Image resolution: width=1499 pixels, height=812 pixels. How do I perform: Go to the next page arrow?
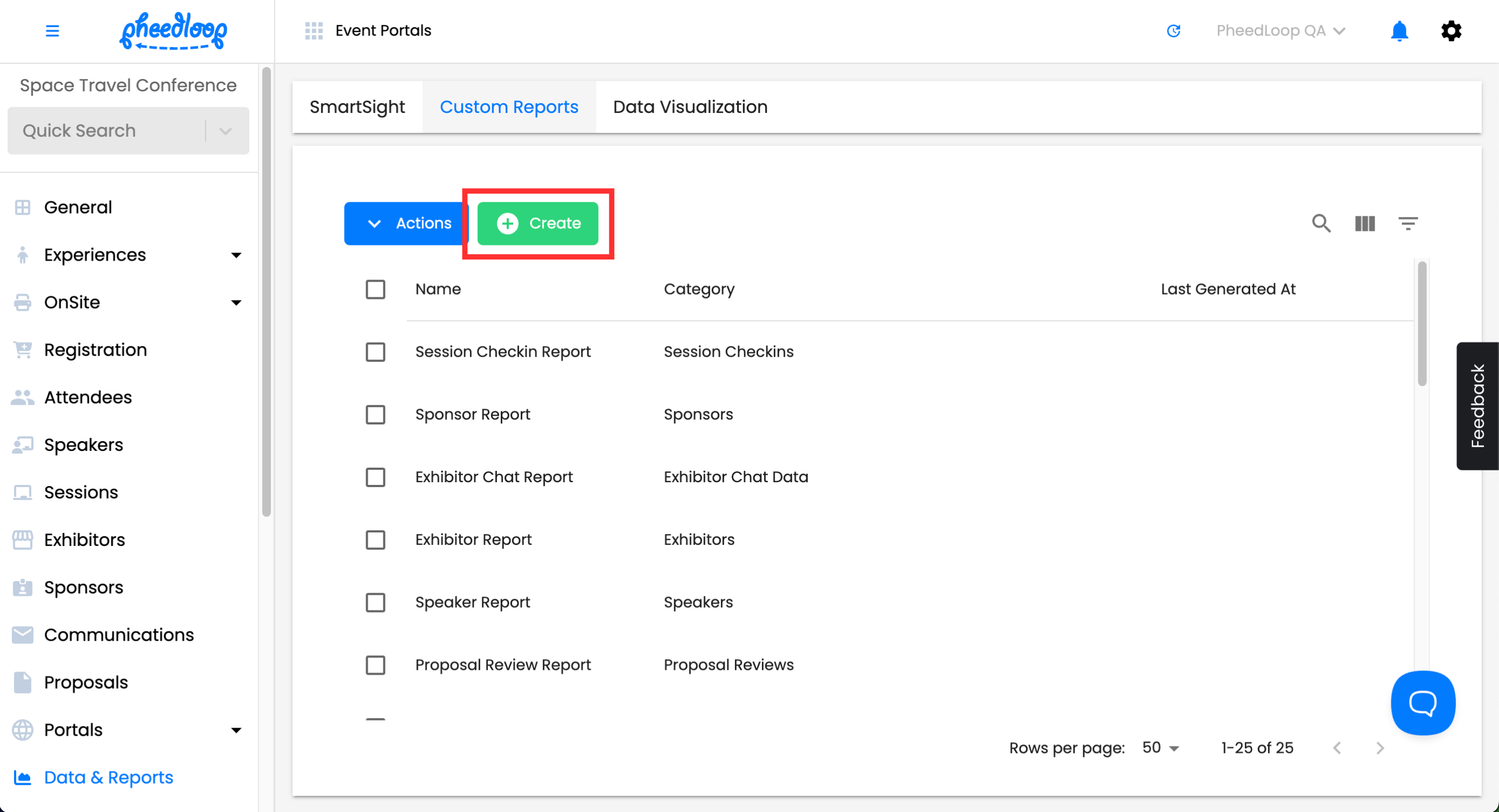[x=1379, y=748]
